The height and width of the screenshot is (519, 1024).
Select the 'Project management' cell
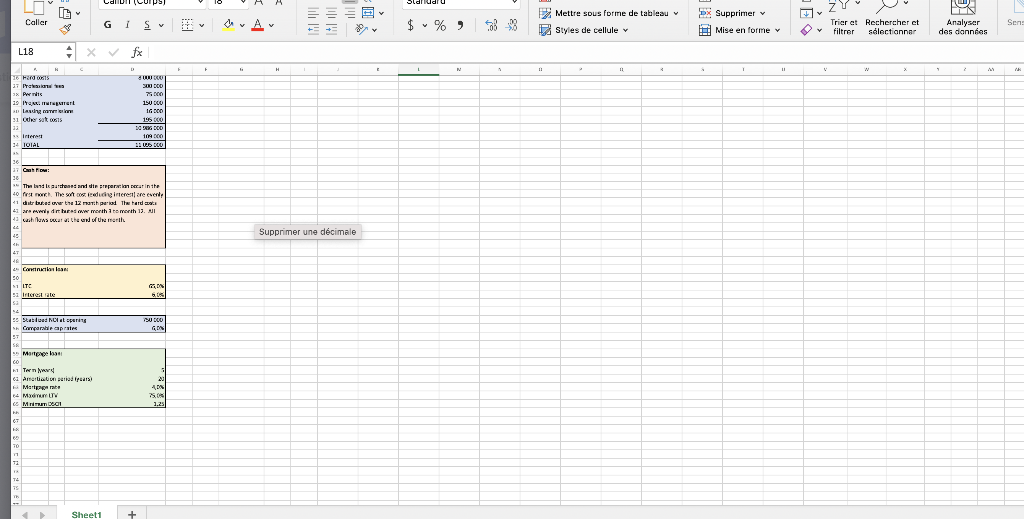(49, 103)
